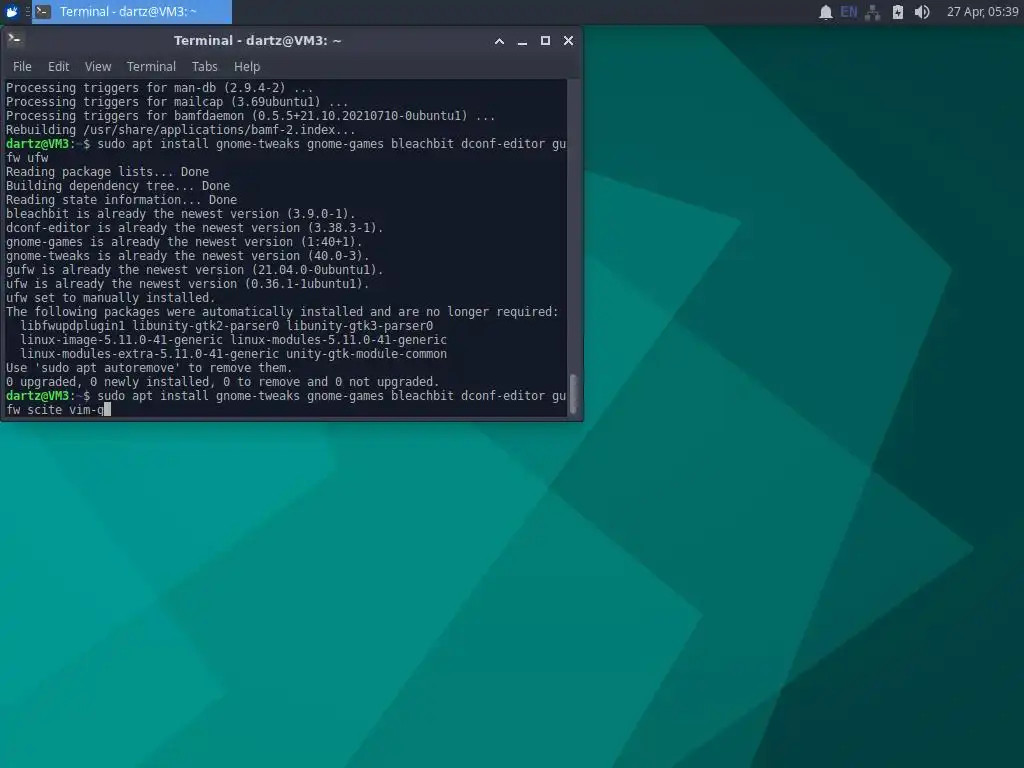This screenshot has width=1024, height=768.
Task: Close the Terminal window
Action: pyautogui.click(x=568, y=40)
